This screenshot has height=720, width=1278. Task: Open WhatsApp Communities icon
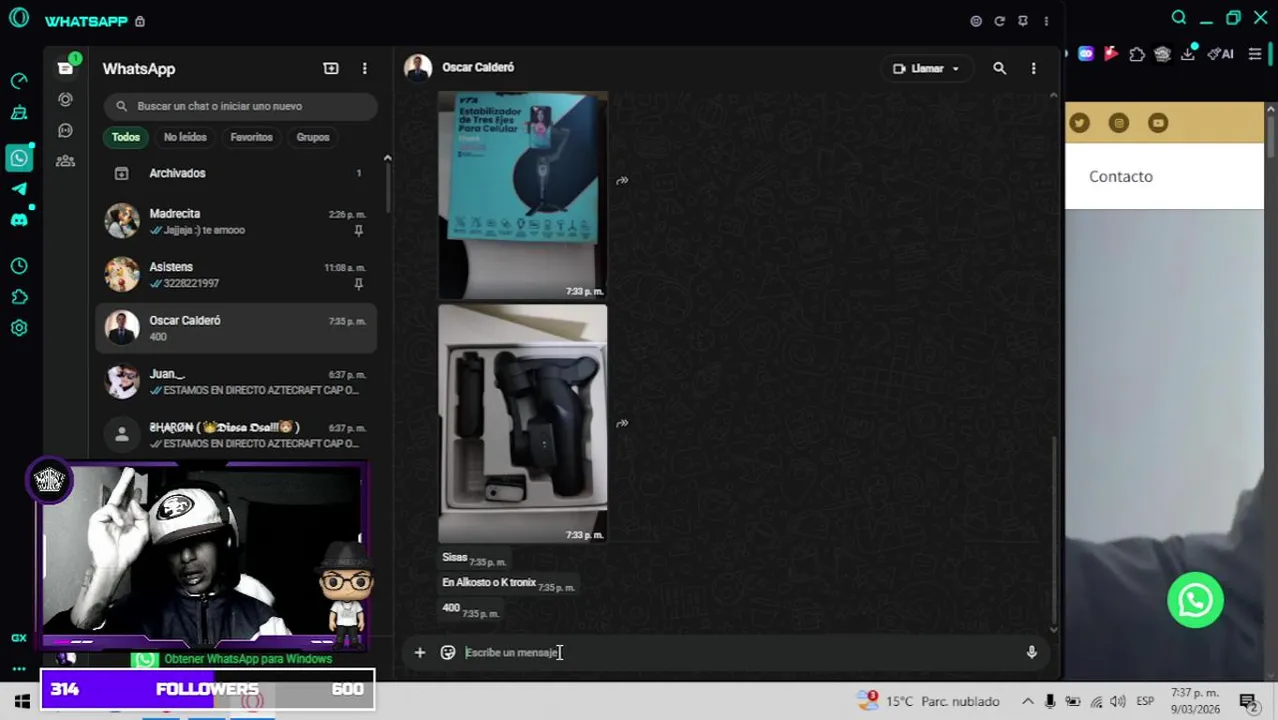[65, 161]
